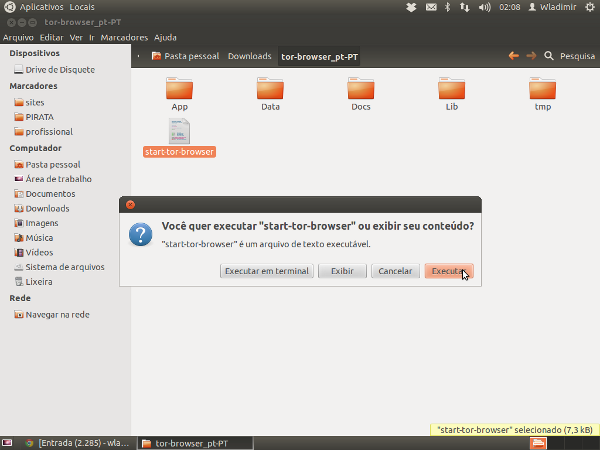
Task: Open Imagens in sidebar
Action: pos(36,223)
